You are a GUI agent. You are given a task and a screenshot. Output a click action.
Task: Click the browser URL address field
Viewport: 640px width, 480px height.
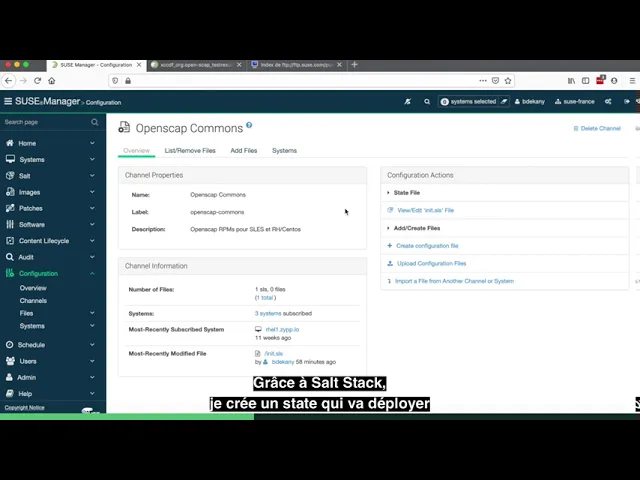click(302, 81)
